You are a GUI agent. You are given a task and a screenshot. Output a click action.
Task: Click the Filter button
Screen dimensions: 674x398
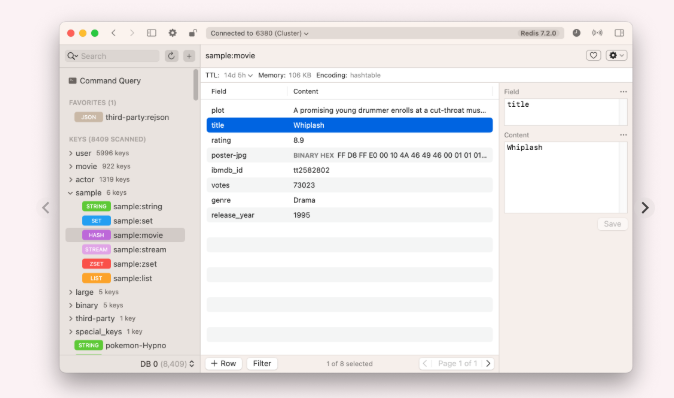(262, 364)
